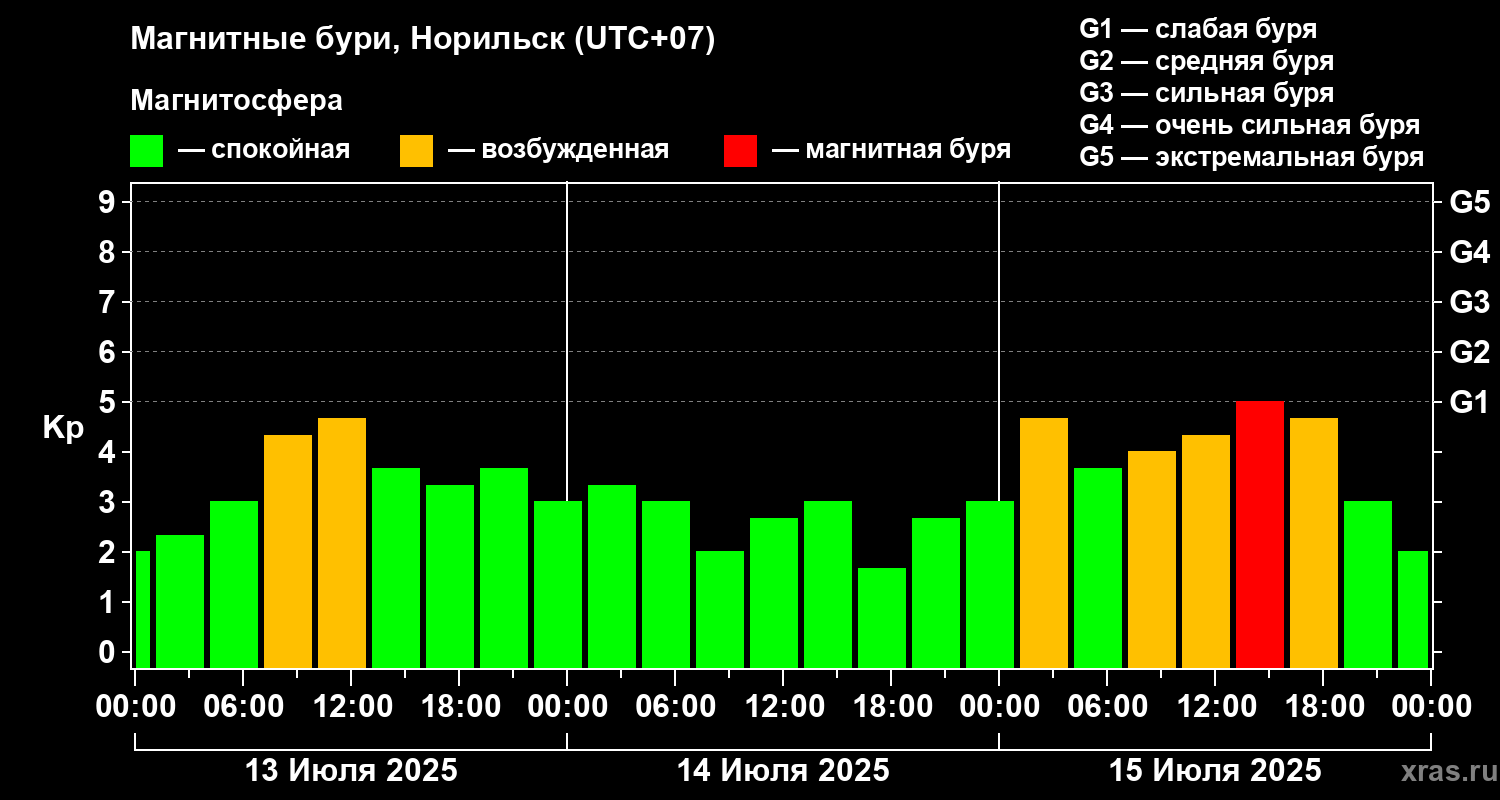
Task: Click the 'Kp' axis label
Action: click(x=63, y=428)
